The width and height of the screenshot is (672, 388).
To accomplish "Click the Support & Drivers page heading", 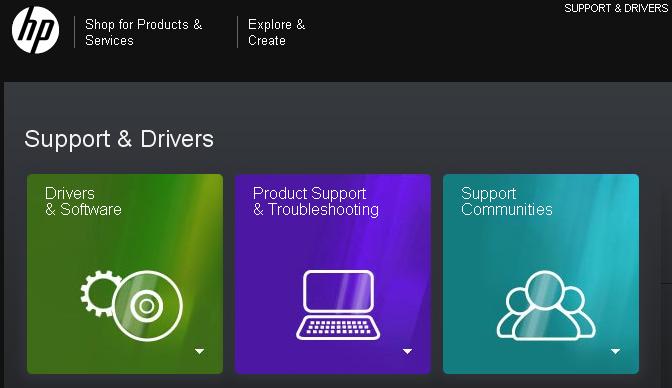I will [x=119, y=139].
